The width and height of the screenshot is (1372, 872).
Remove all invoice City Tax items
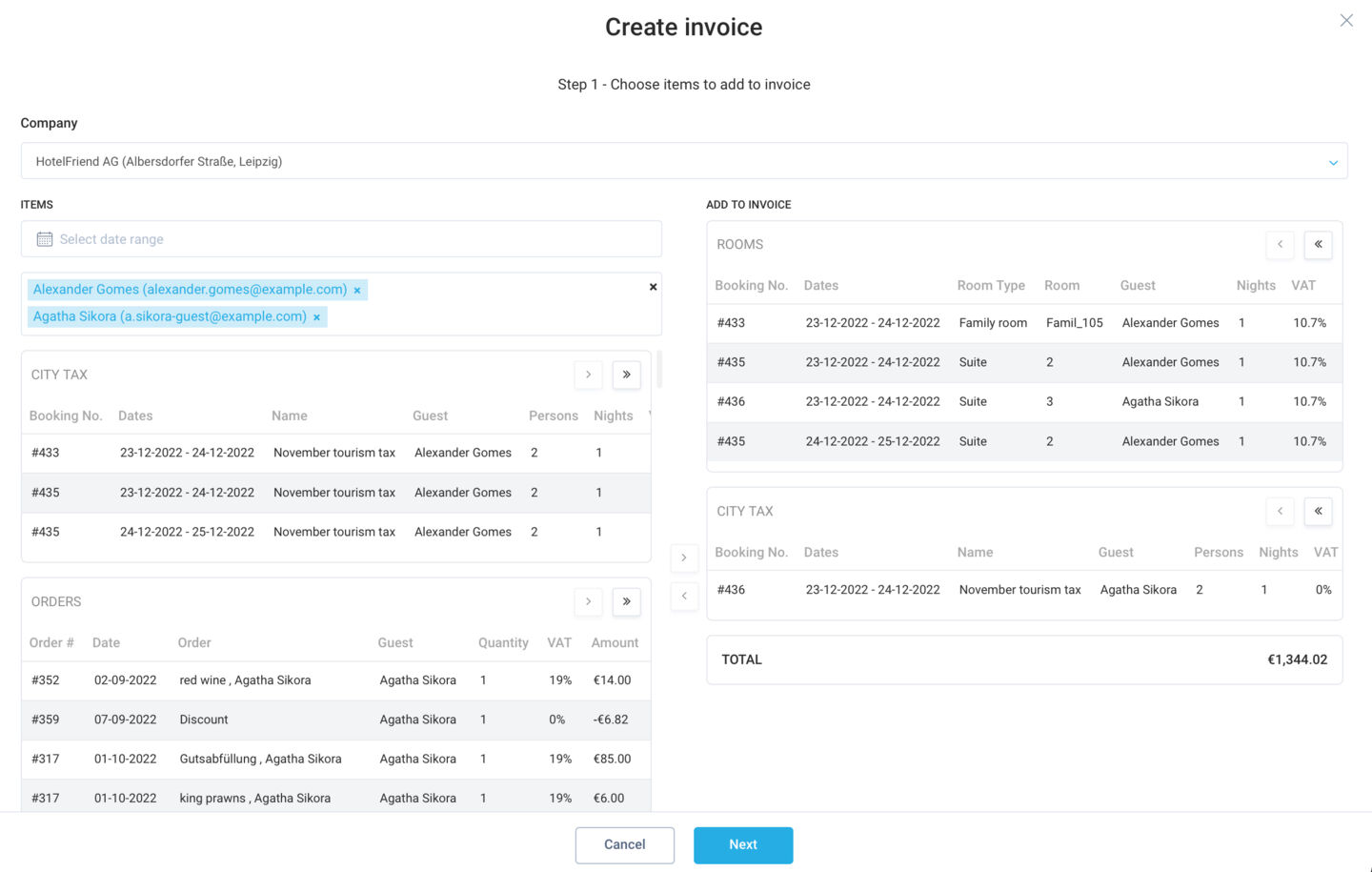[1318, 511]
